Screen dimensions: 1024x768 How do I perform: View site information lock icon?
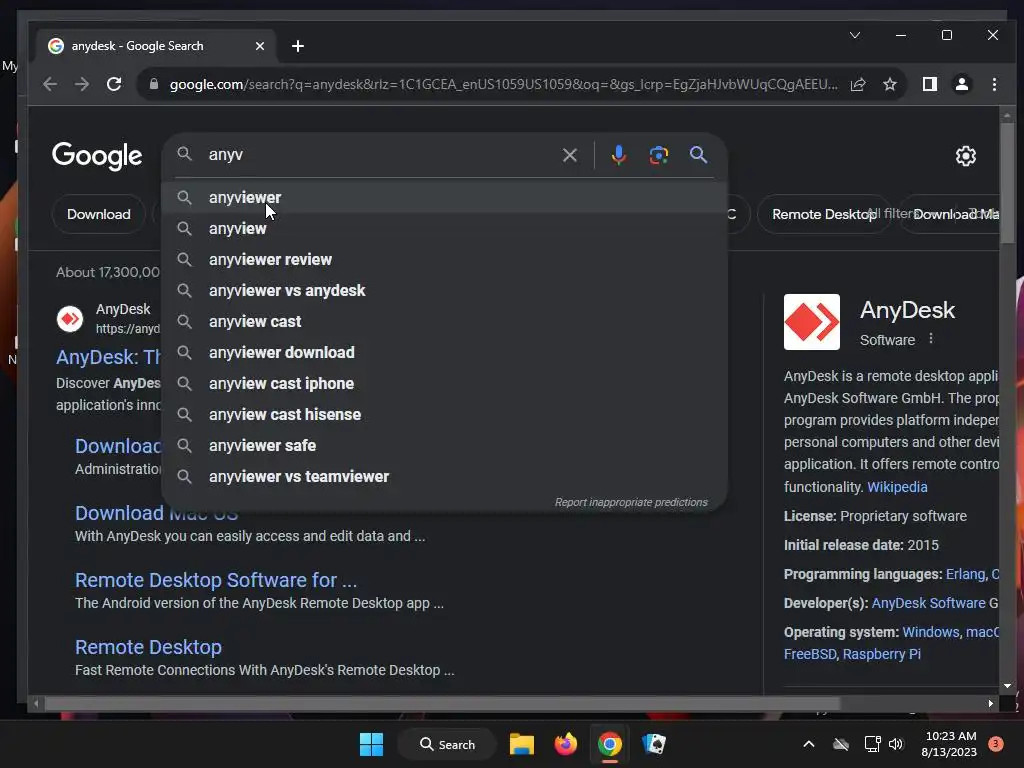pos(153,84)
